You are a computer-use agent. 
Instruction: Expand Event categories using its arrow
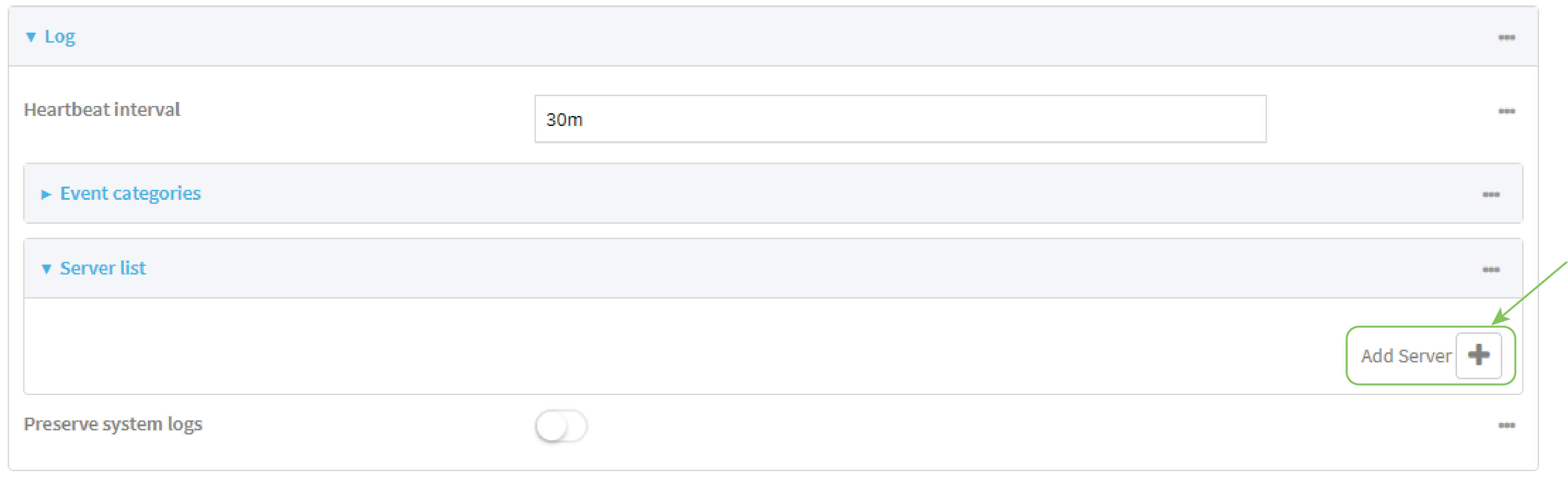click(46, 195)
